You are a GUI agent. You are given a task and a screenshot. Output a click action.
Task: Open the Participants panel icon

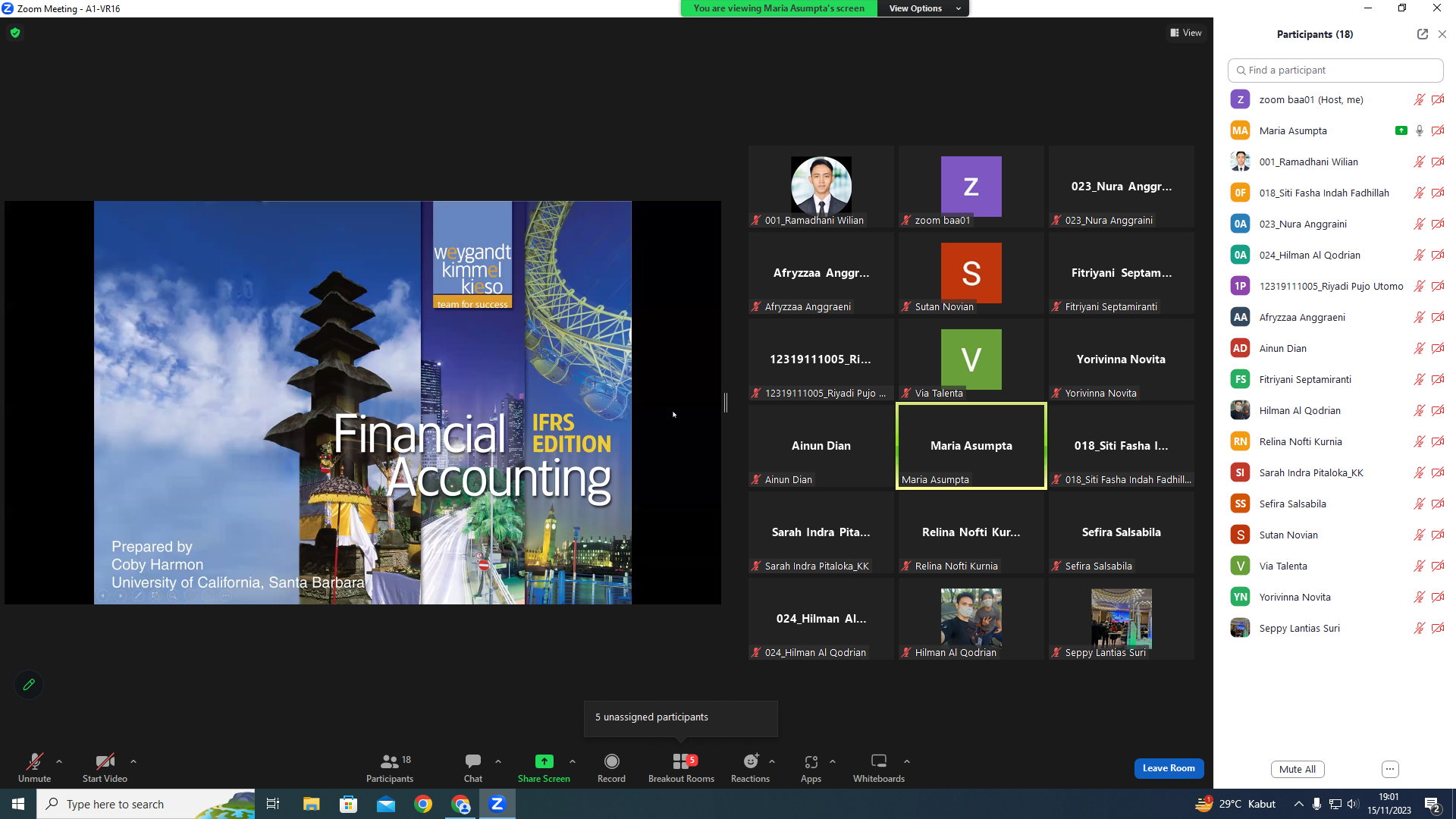390,761
